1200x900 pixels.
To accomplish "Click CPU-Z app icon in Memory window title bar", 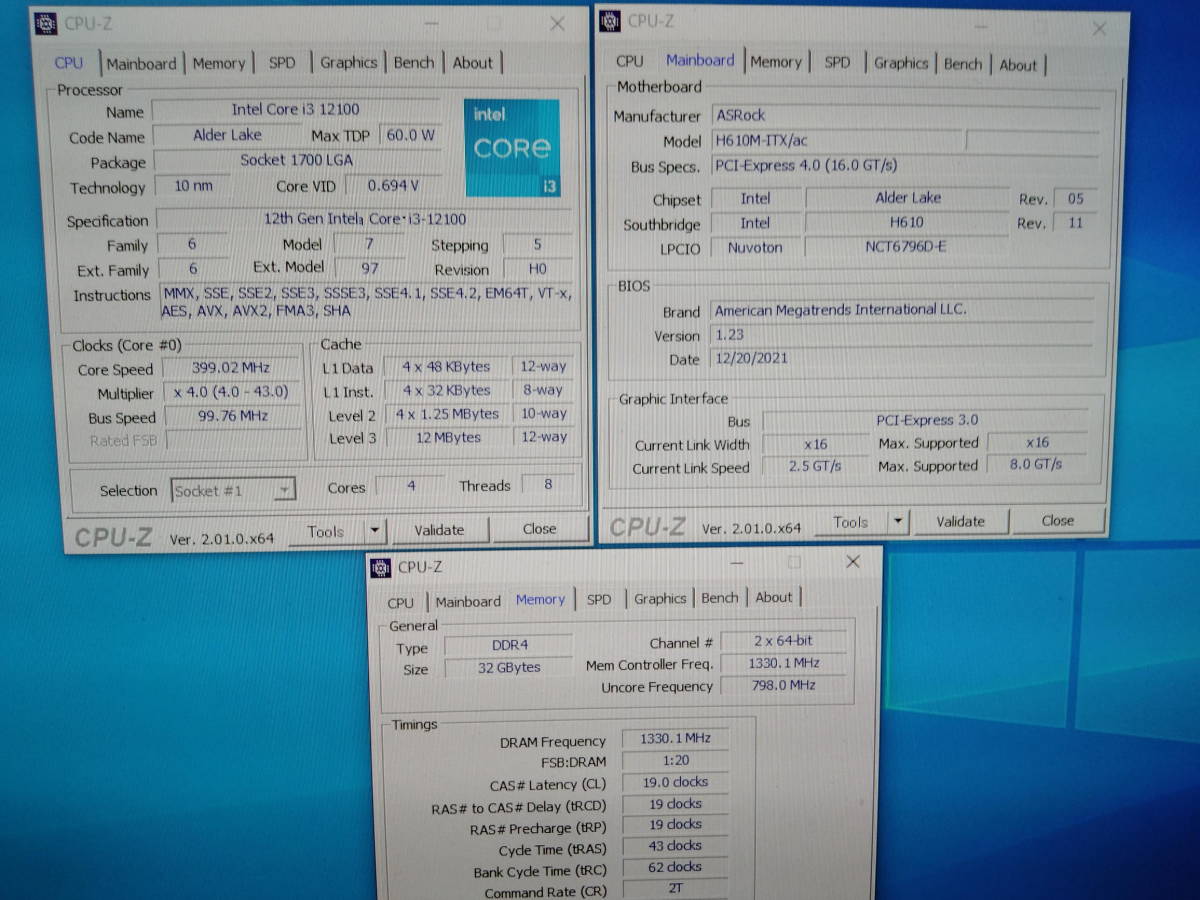I will tap(381, 567).
